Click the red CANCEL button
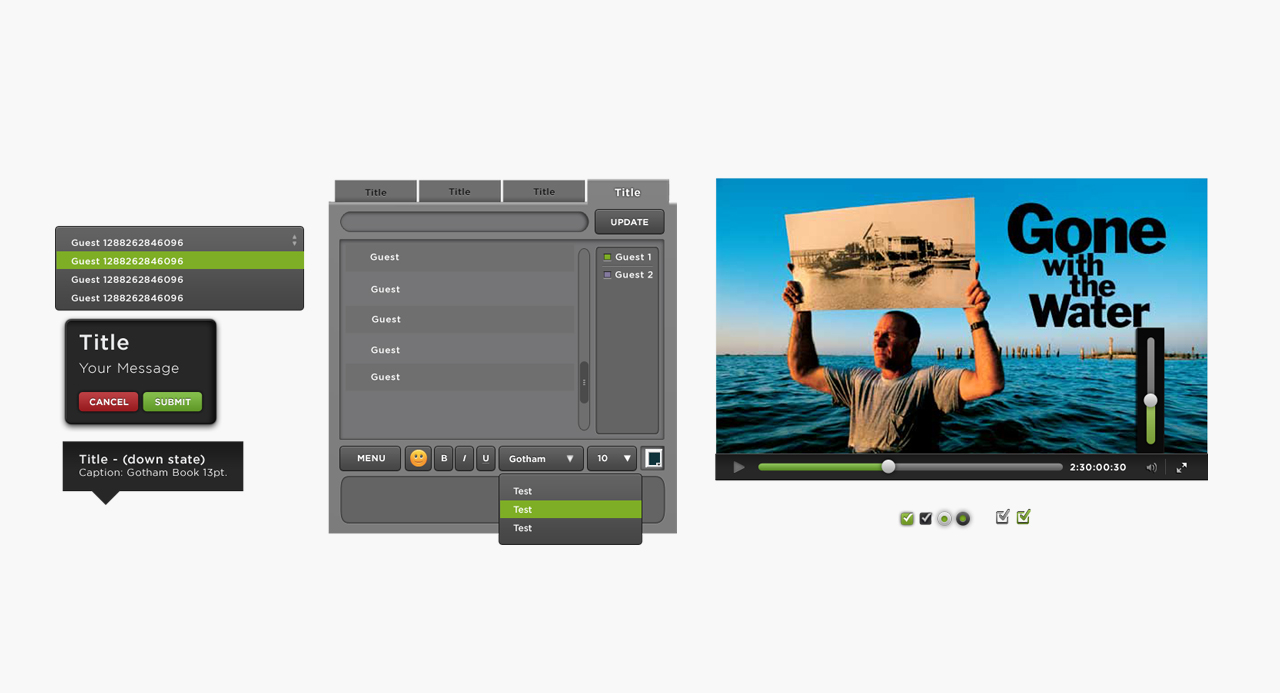Viewport: 1280px width, 693px height. coord(108,402)
